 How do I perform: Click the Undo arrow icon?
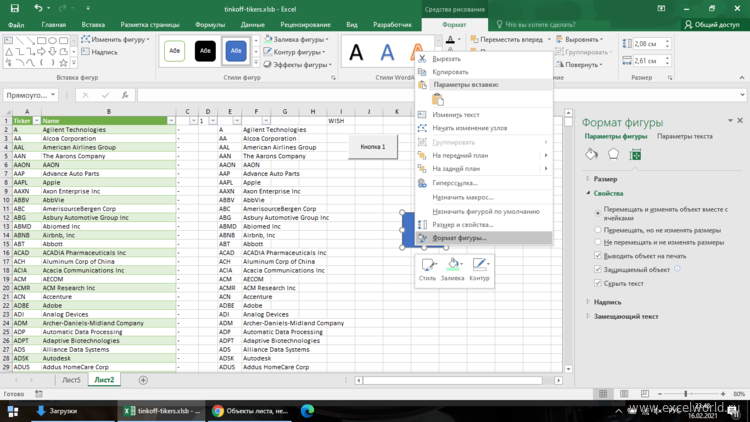pyautogui.click(x=38, y=8)
